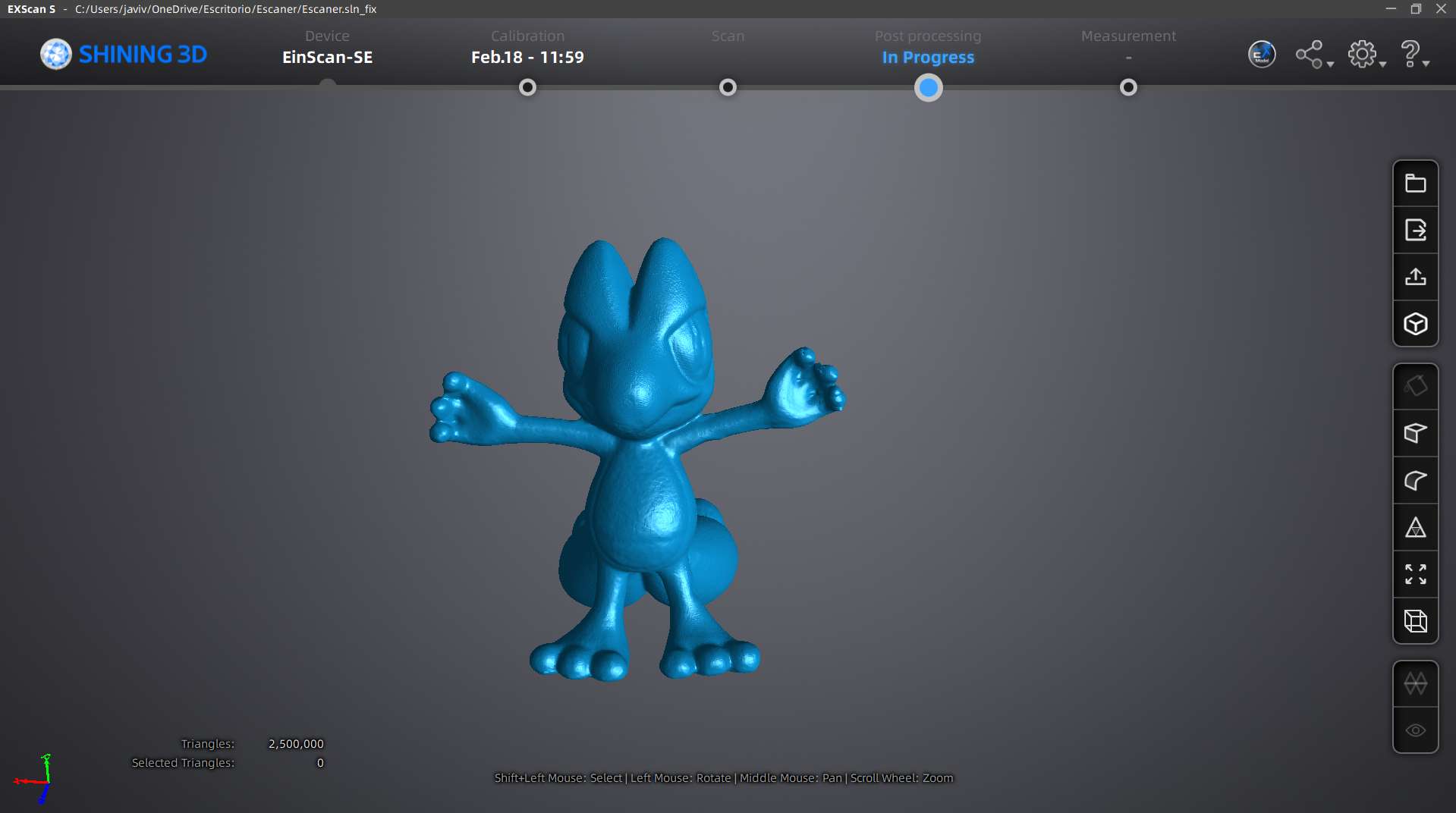
Task: Click the XYZ axis orientation gizmo
Action: coord(33,779)
